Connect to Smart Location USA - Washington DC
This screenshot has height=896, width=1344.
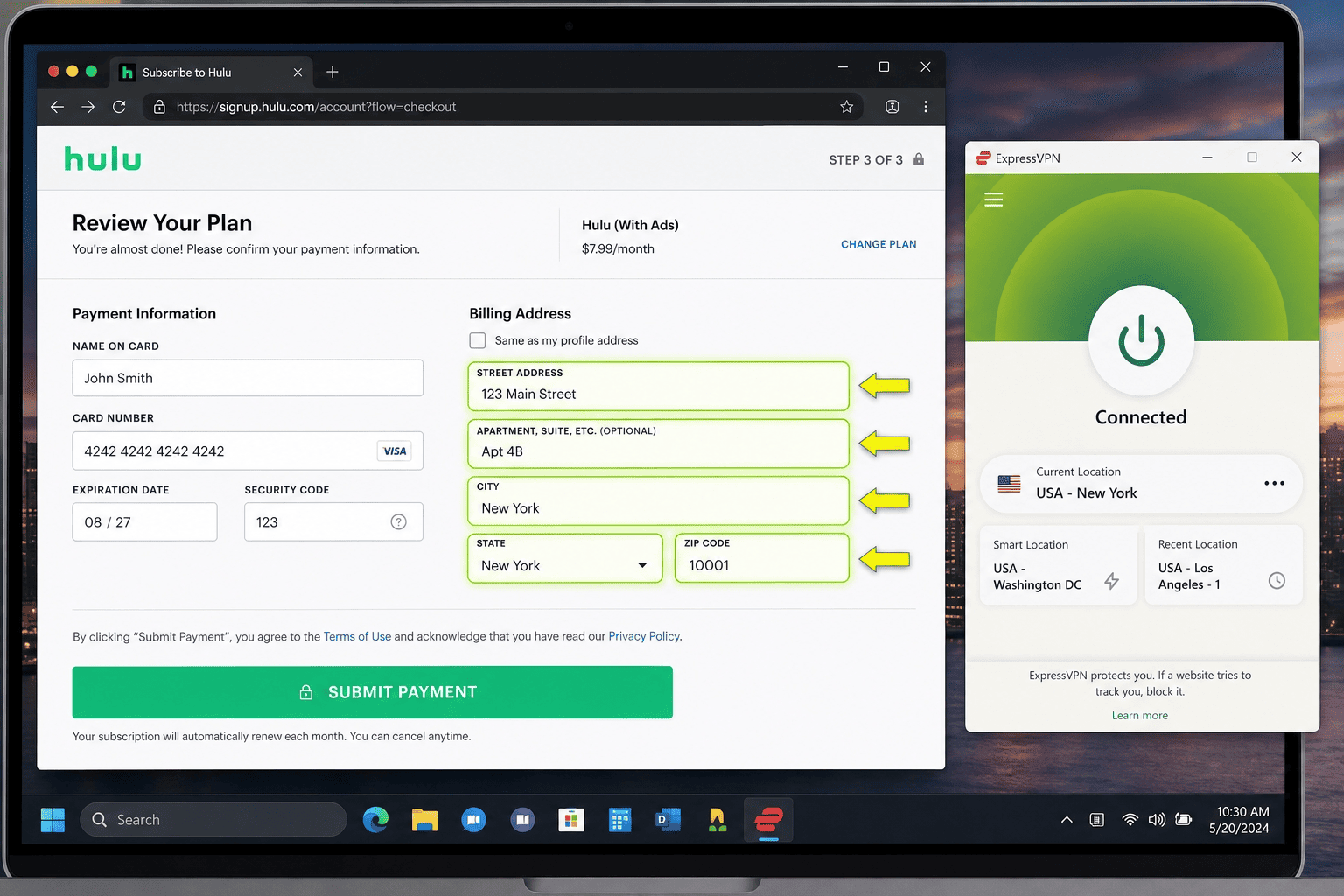coord(1058,564)
